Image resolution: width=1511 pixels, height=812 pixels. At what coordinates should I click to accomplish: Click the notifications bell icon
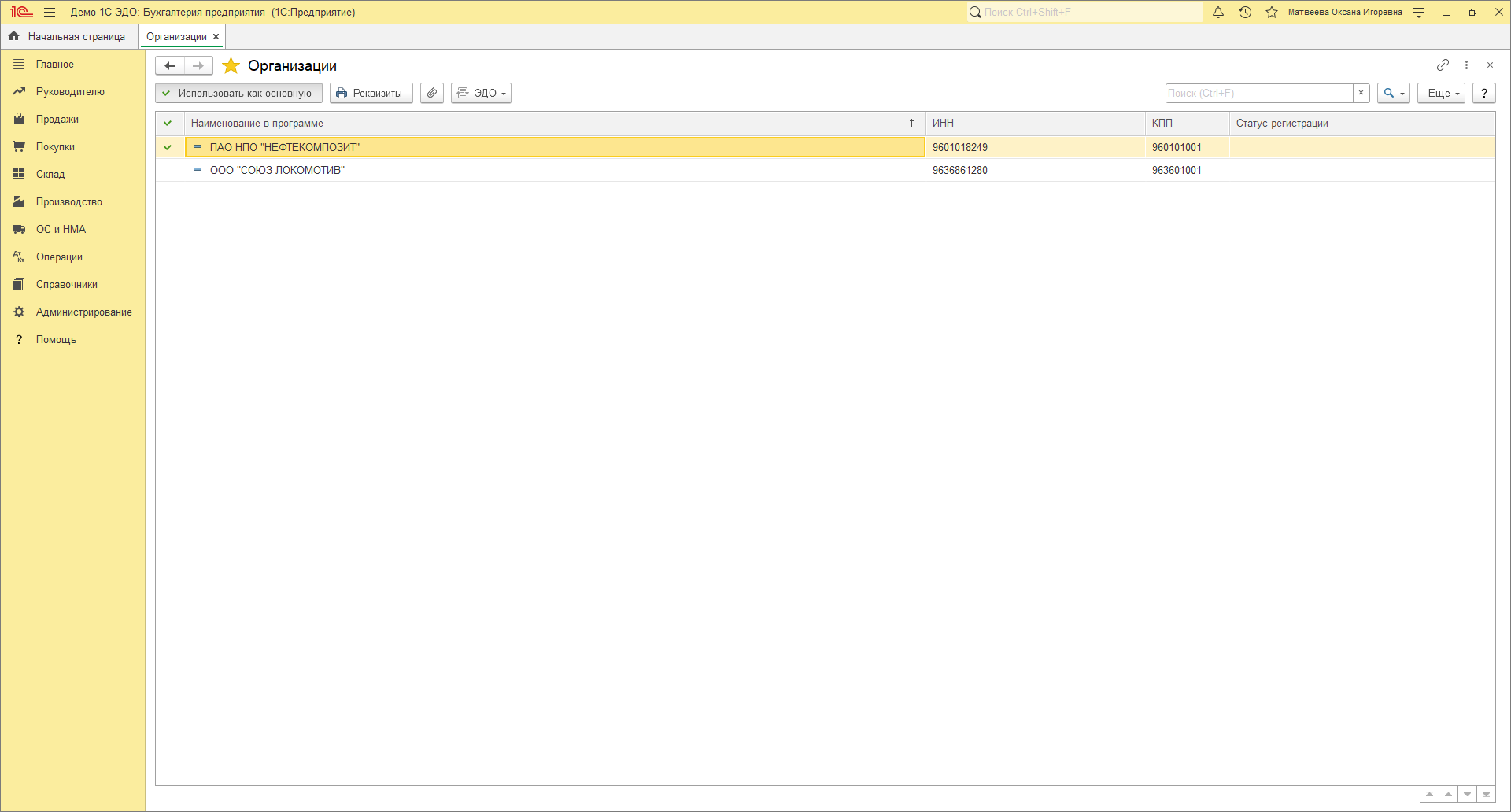pyautogui.click(x=1218, y=13)
